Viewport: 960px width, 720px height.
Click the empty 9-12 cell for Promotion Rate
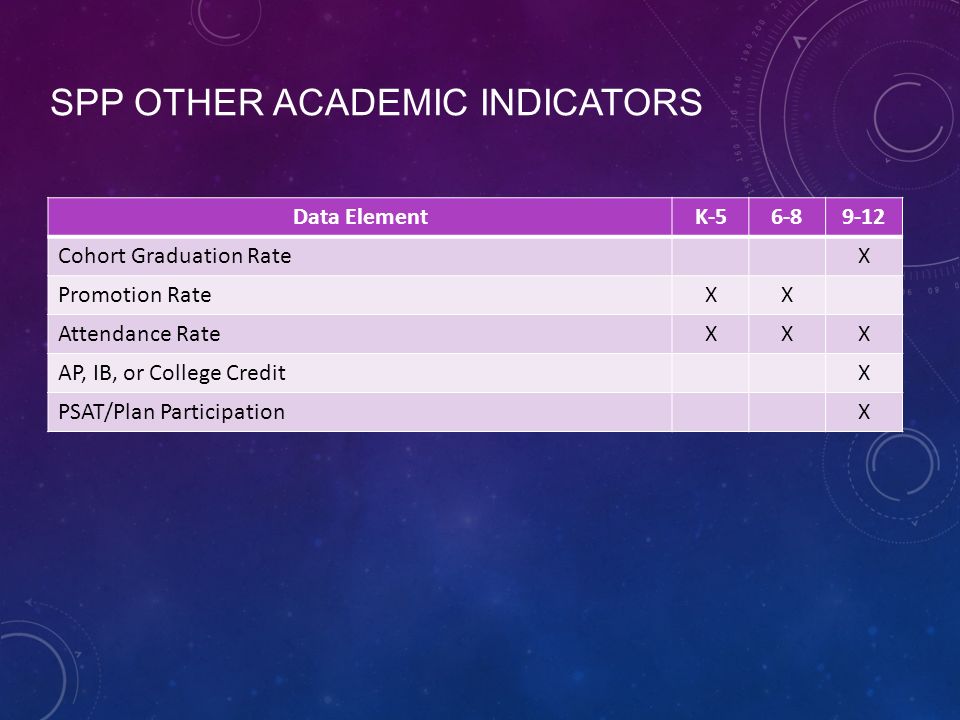(x=864, y=295)
